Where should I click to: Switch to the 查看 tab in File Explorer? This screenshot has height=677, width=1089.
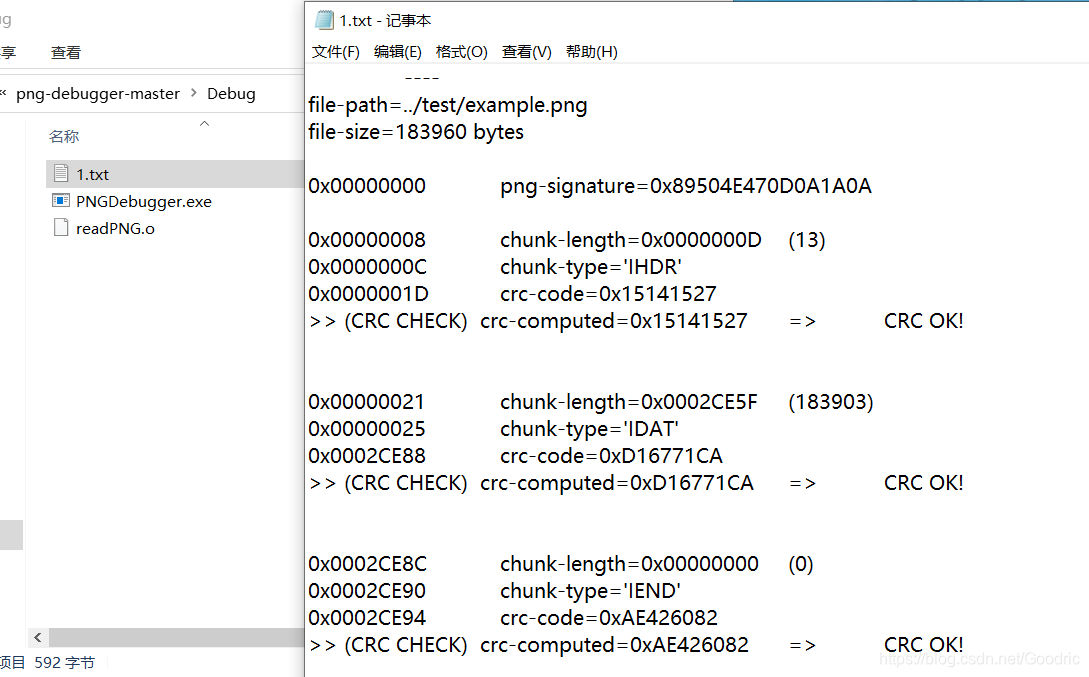tap(66, 53)
